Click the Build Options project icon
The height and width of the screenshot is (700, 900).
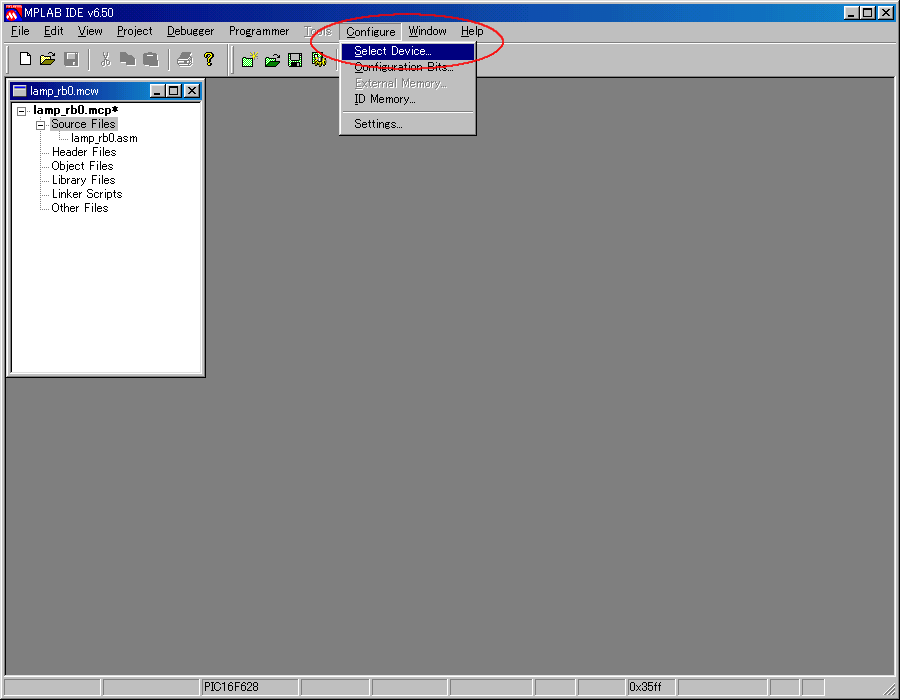coord(319,60)
